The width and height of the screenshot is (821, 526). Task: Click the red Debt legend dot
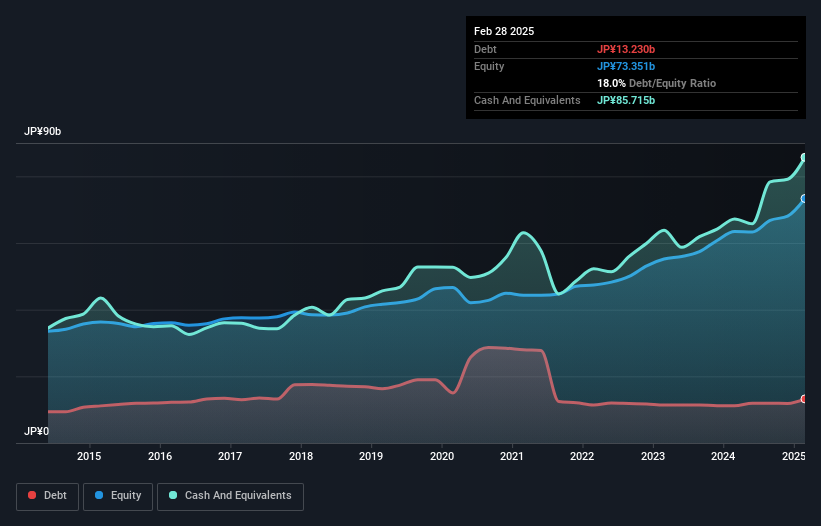click(x=32, y=495)
